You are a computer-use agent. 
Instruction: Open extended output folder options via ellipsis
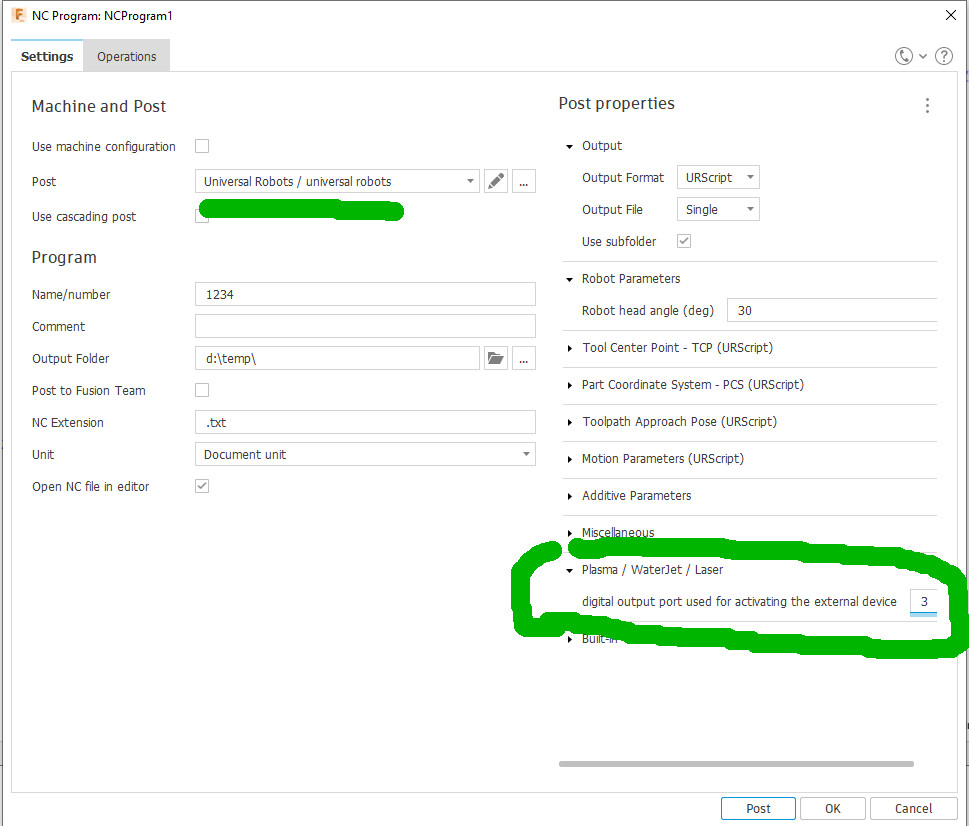pos(523,358)
